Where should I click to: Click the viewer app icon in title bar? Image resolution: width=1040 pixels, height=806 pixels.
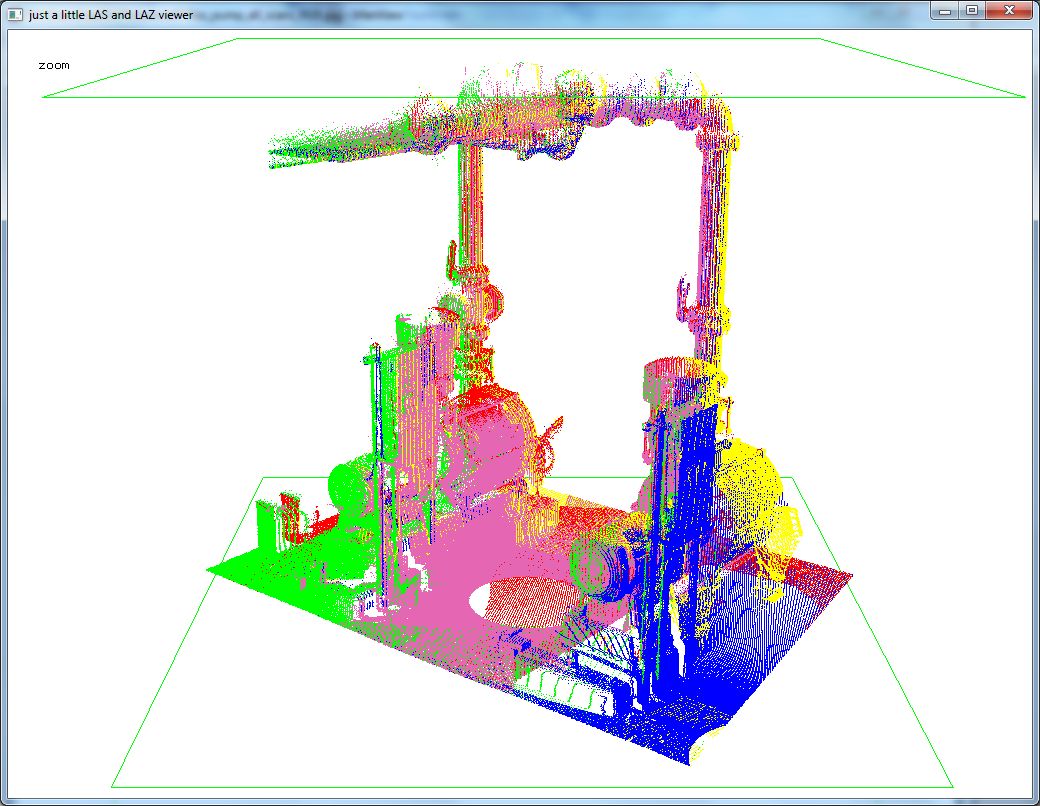(15, 14)
